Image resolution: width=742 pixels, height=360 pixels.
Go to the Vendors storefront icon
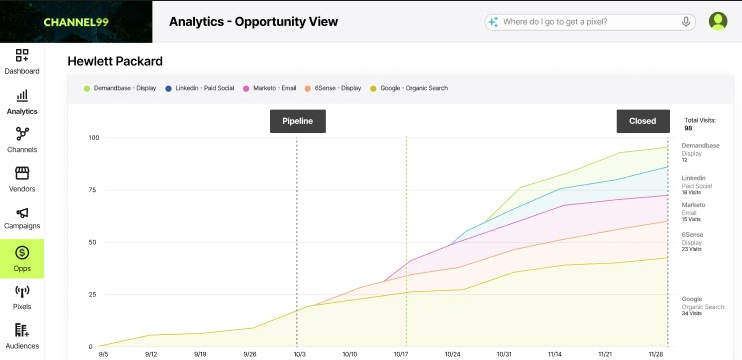tap(22, 173)
